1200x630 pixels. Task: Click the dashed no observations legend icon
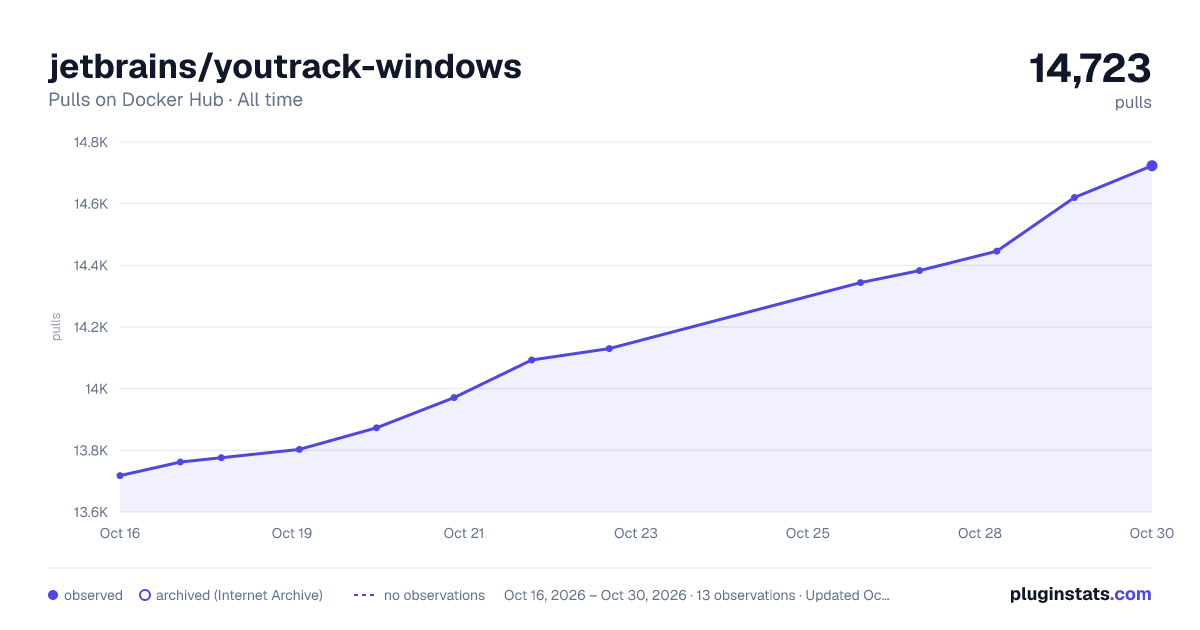click(x=364, y=595)
